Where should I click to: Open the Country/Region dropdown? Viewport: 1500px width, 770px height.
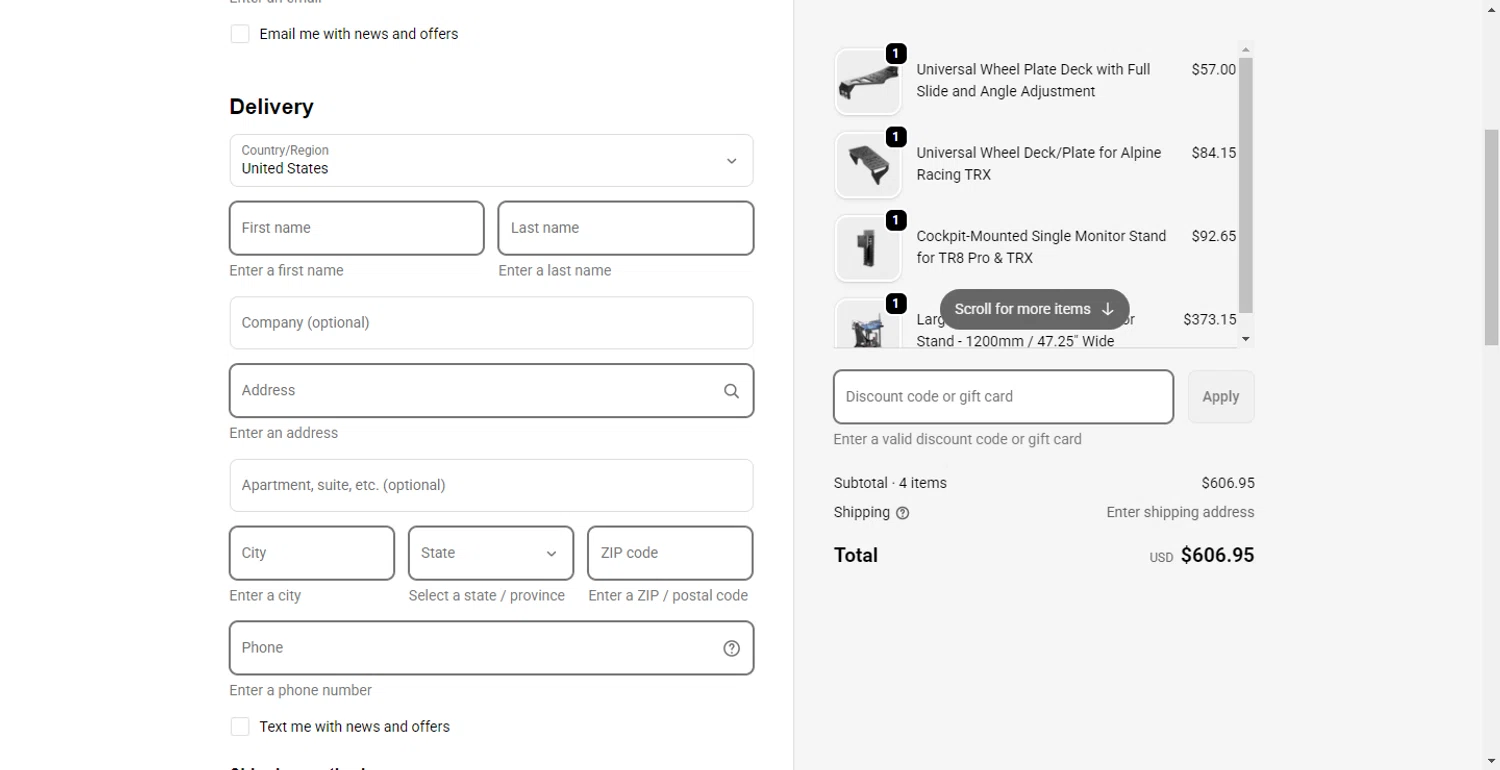tap(491, 160)
